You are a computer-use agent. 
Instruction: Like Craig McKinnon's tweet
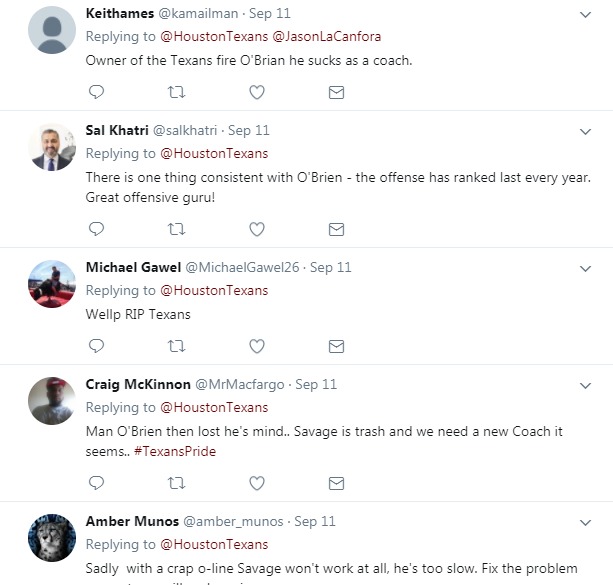point(257,482)
